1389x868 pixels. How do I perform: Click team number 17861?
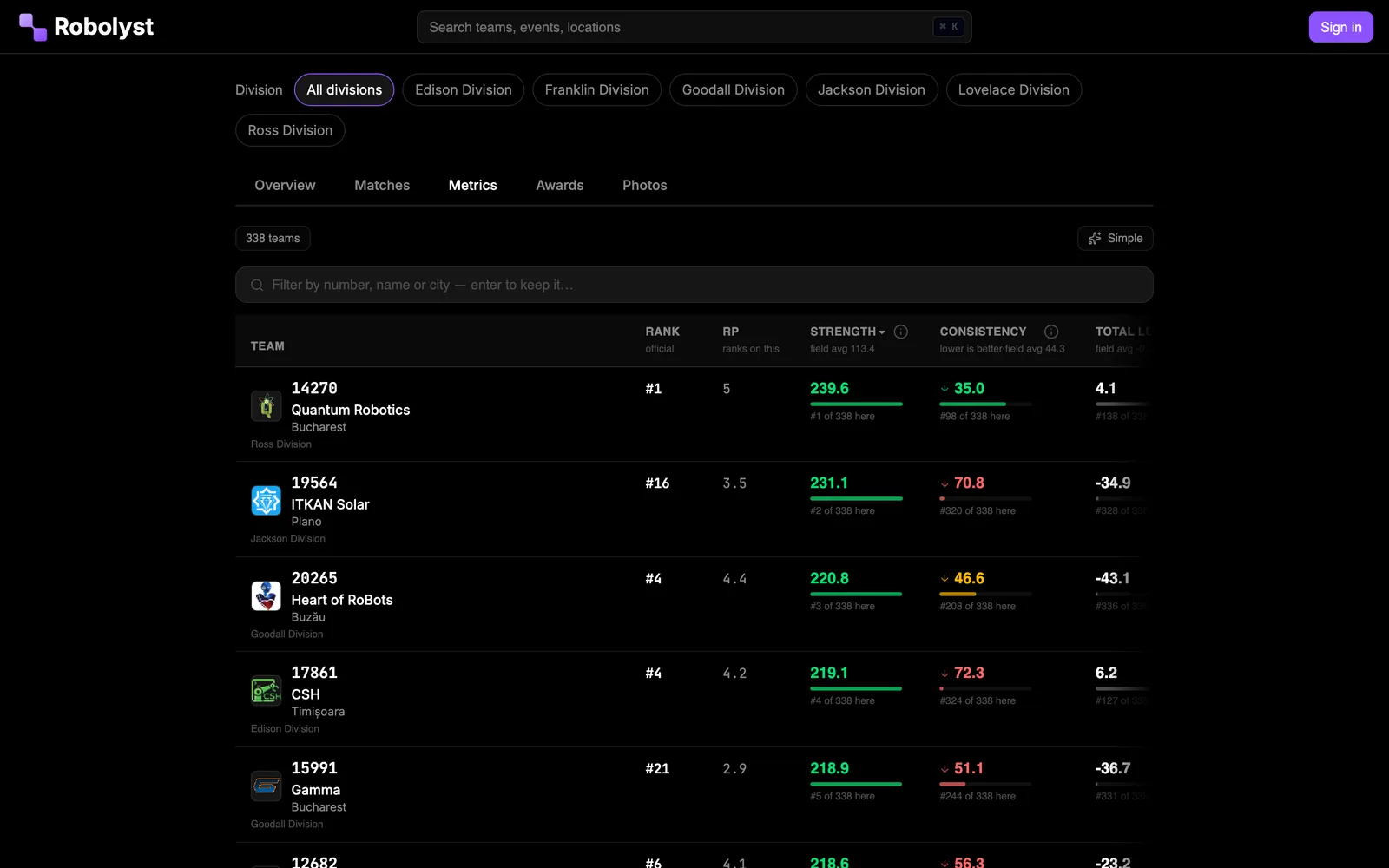pos(314,673)
